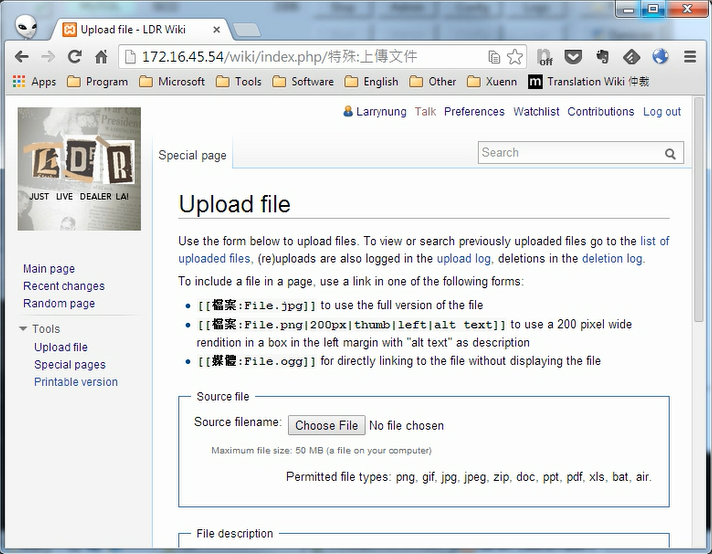712x554 pixels.
Task: Open Preferences link
Action: click(x=474, y=112)
